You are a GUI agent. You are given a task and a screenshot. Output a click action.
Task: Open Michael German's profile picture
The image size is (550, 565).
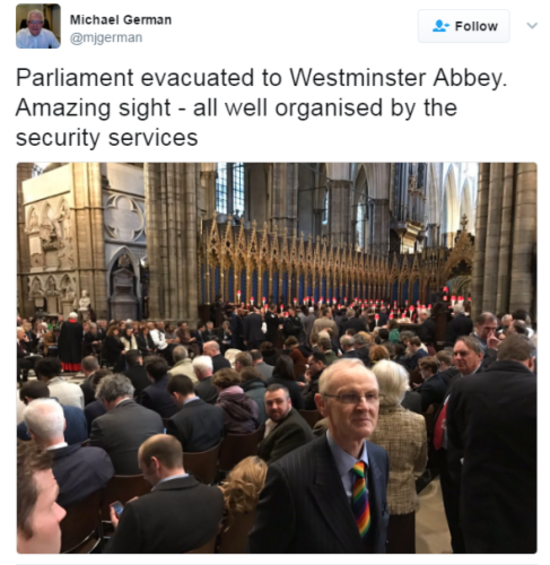click(38, 26)
